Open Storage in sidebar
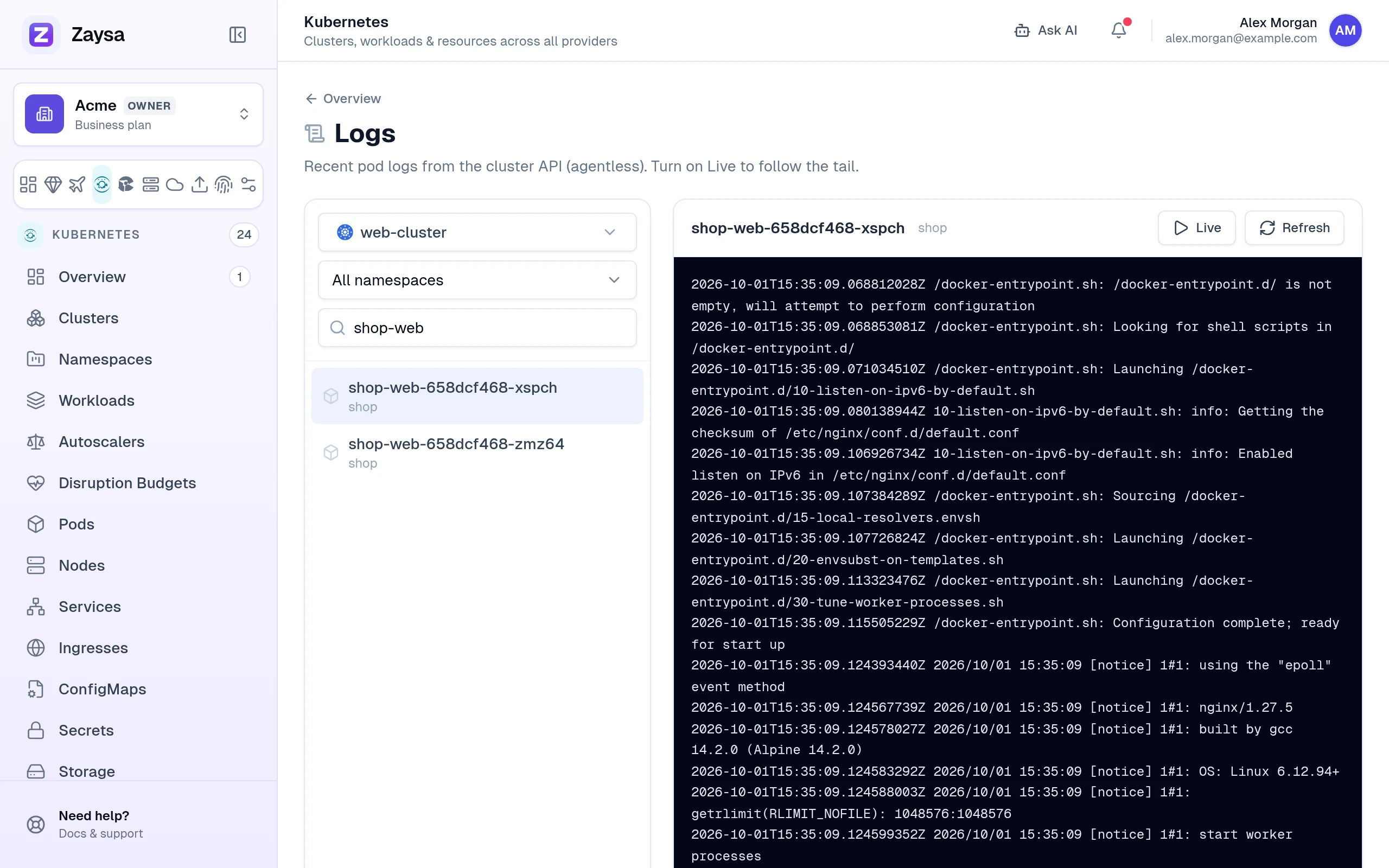The width and height of the screenshot is (1389, 868). pos(138,771)
